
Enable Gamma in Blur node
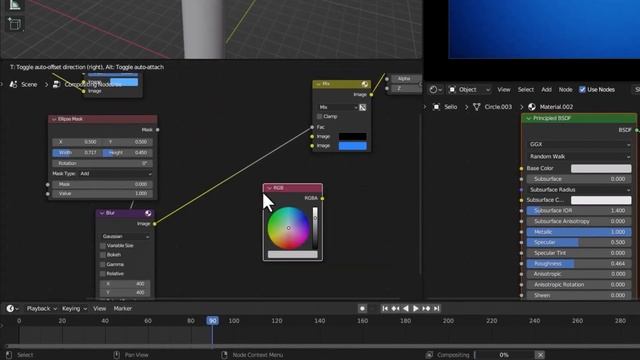coord(103,264)
